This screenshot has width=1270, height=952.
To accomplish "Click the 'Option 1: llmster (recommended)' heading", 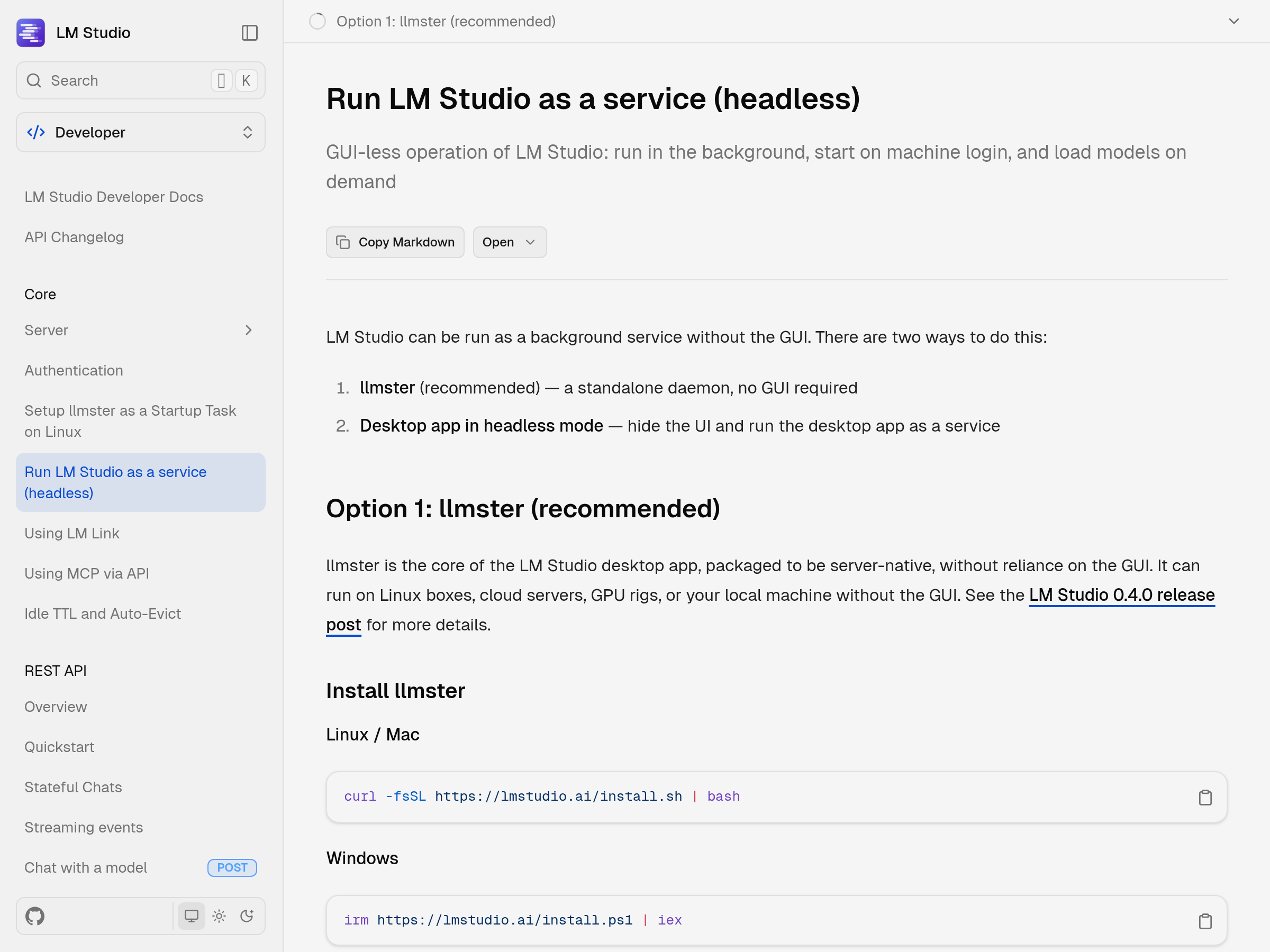I will coord(523,508).
